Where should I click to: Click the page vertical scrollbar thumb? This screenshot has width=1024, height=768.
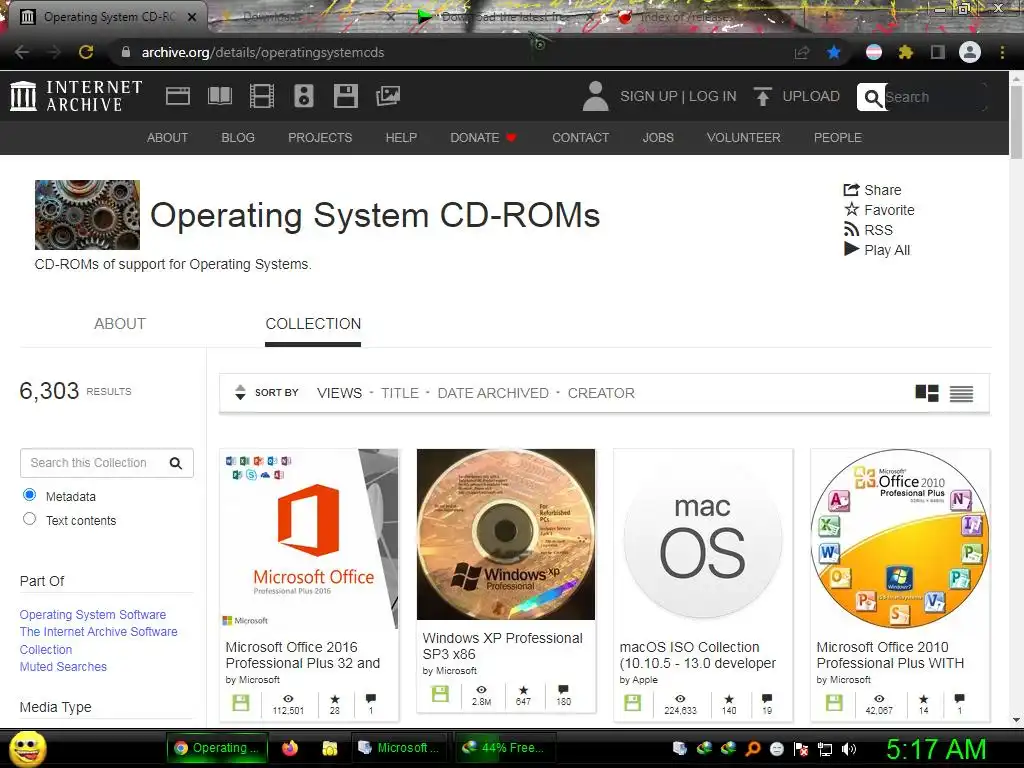click(1016, 120)
